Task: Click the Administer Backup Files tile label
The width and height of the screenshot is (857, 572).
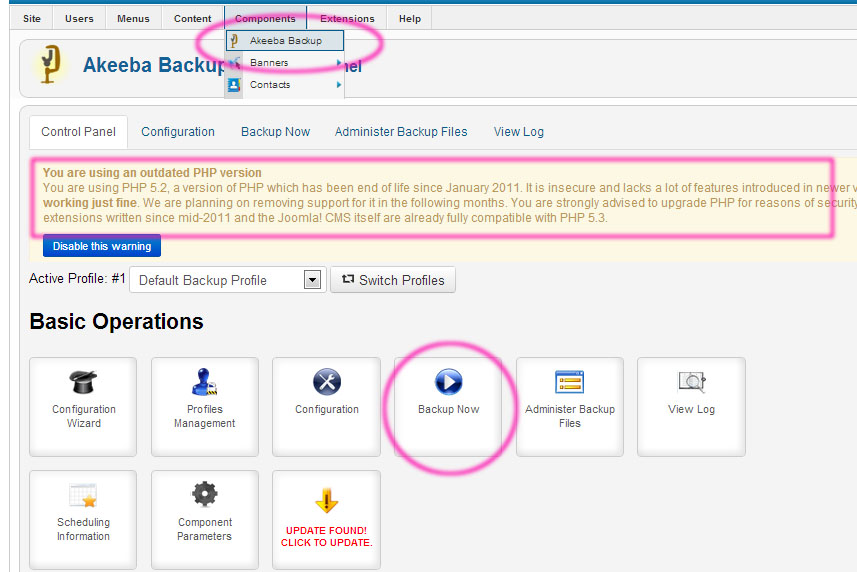Action: (570, 416)
